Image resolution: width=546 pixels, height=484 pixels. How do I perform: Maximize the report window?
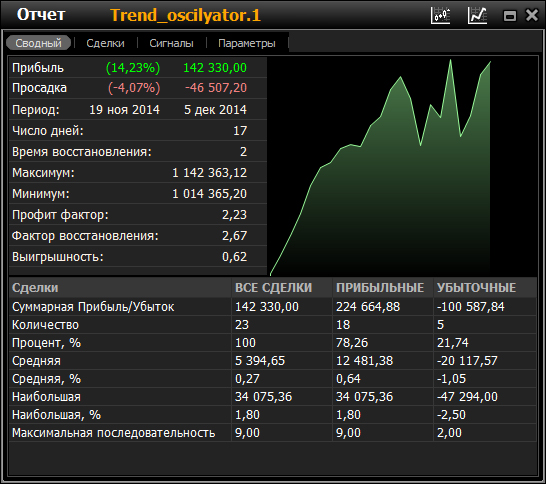click(510, 16)
